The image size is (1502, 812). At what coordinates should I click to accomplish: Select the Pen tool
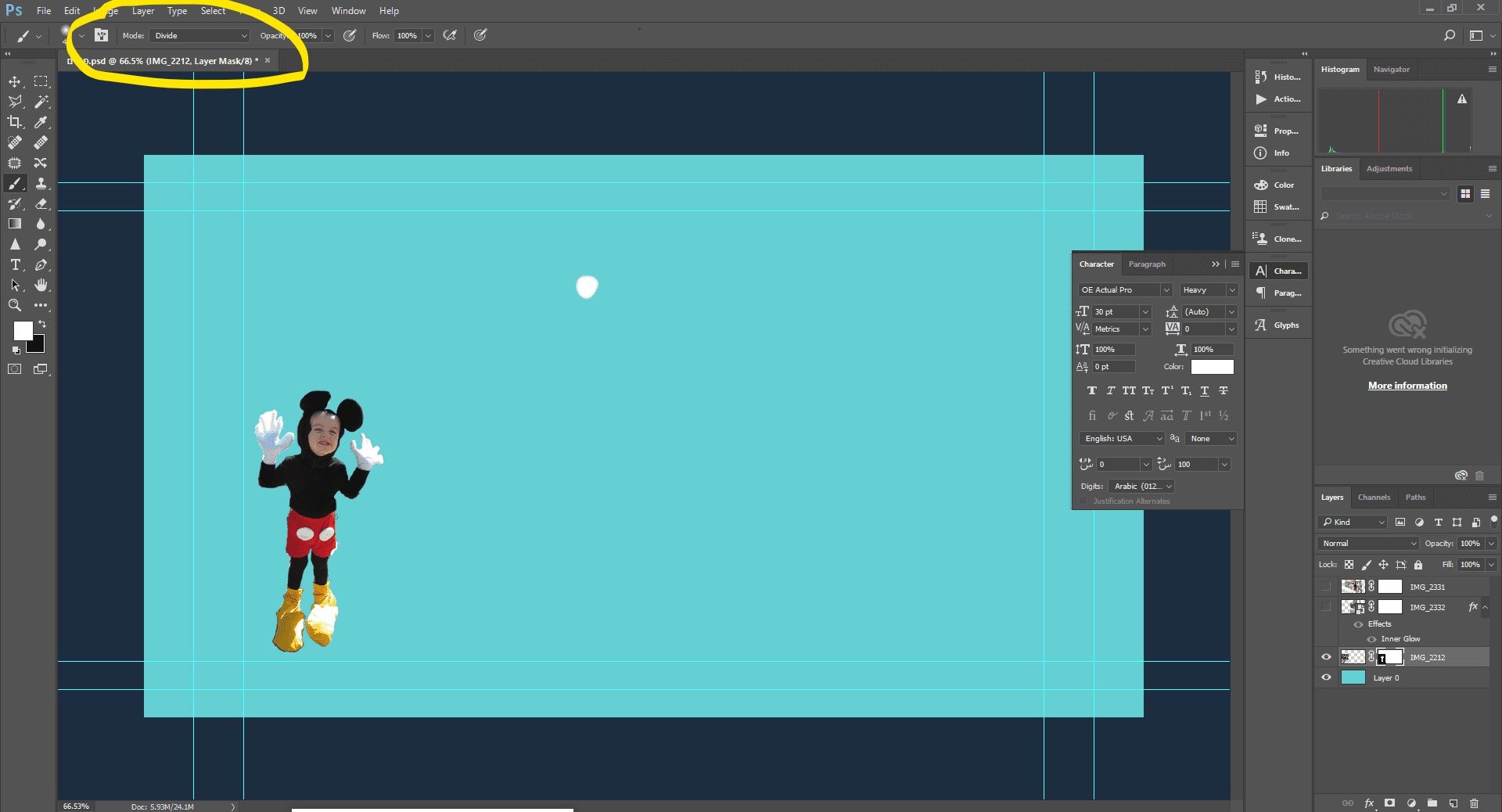click(41, 264)
